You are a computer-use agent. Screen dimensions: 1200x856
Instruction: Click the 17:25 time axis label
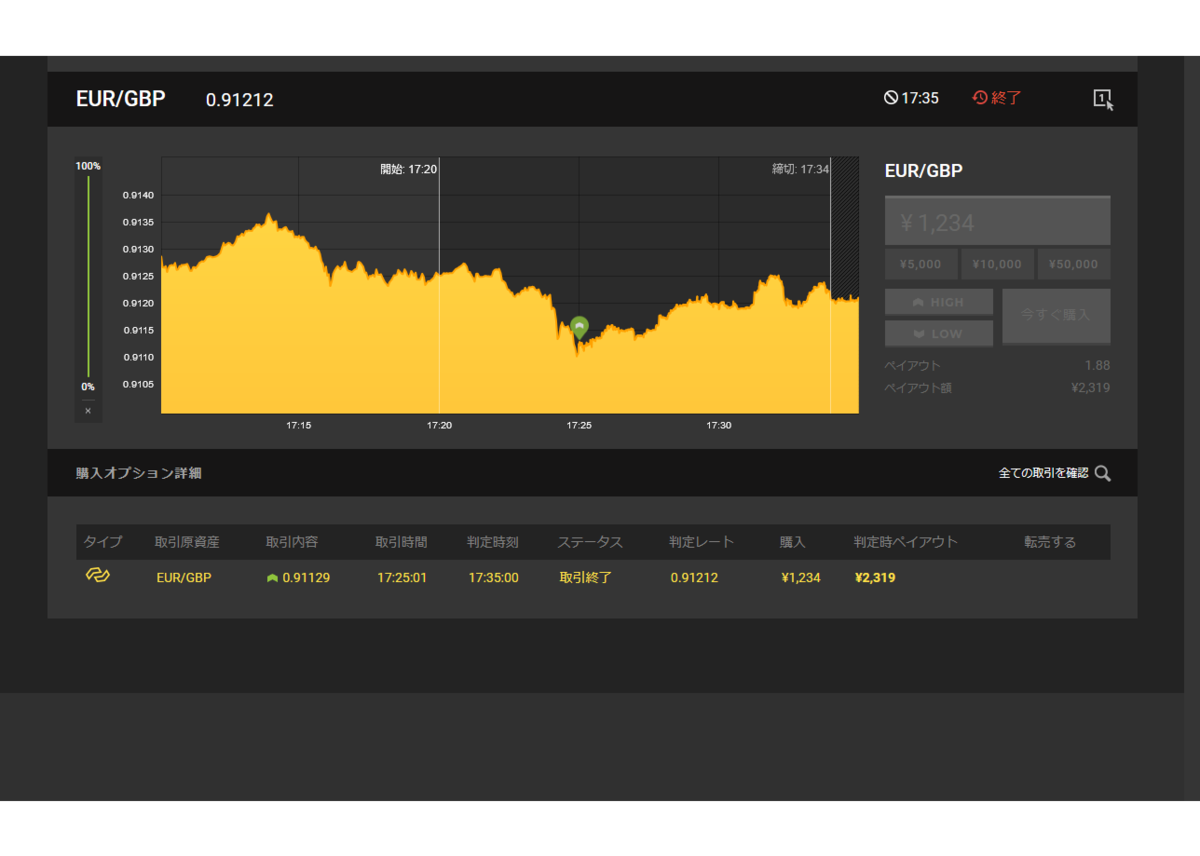[579, 426]
